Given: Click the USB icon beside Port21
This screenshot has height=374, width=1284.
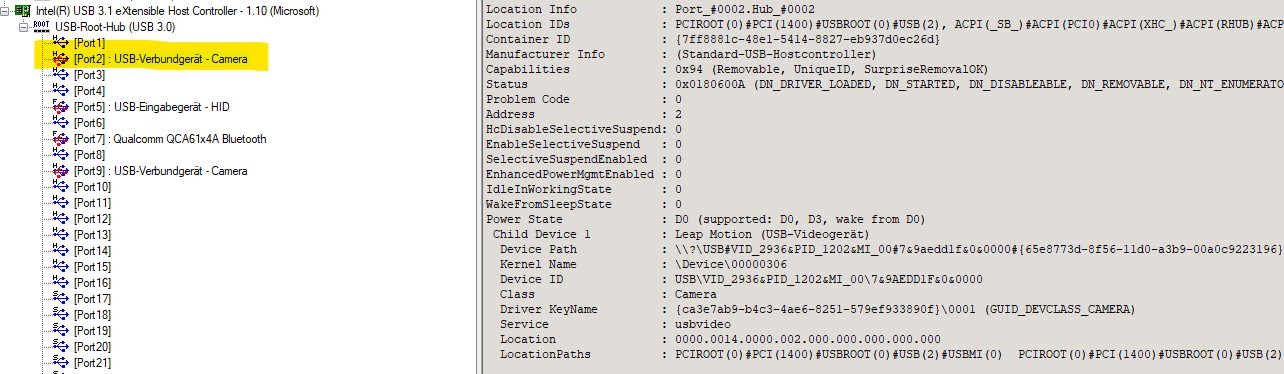Looking at the screenshot, I should coord(61,363).
